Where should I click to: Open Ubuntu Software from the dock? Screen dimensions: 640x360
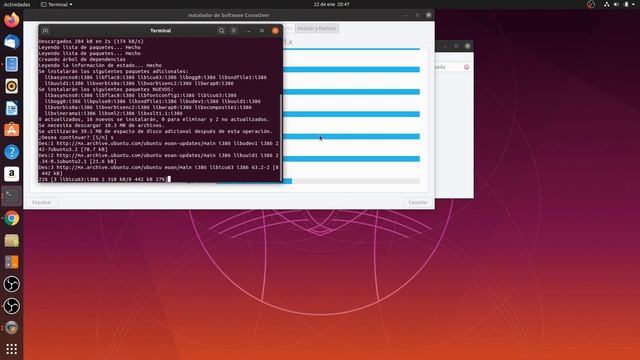tap(11, 130)
